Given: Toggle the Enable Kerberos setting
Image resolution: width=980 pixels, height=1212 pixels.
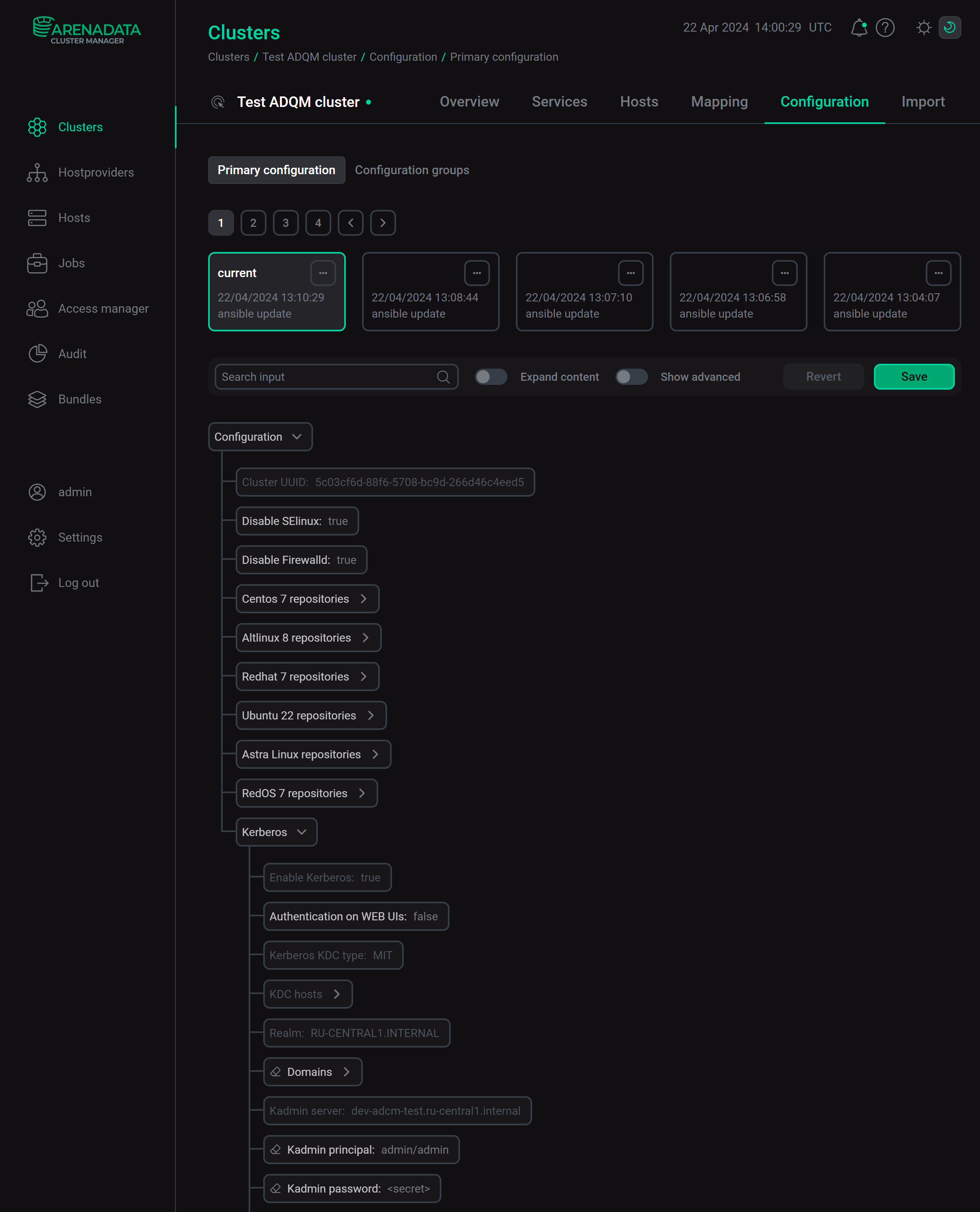Looking at the screenshot, I should coord(325,877).
